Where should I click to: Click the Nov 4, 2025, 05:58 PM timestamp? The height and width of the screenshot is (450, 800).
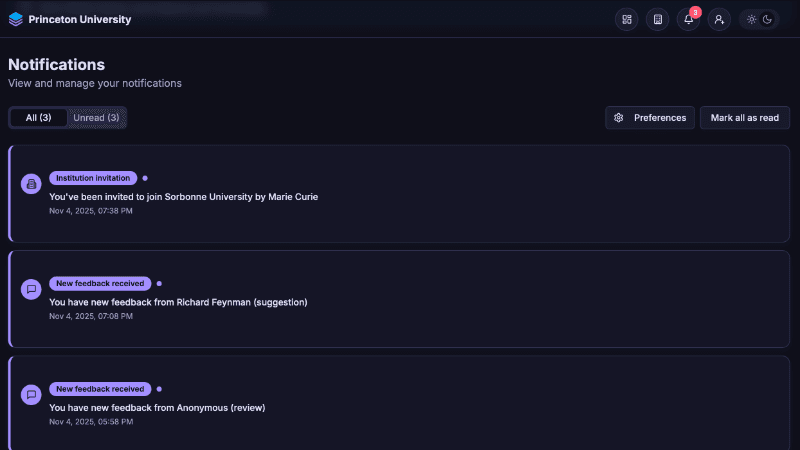tap(91, 422)
